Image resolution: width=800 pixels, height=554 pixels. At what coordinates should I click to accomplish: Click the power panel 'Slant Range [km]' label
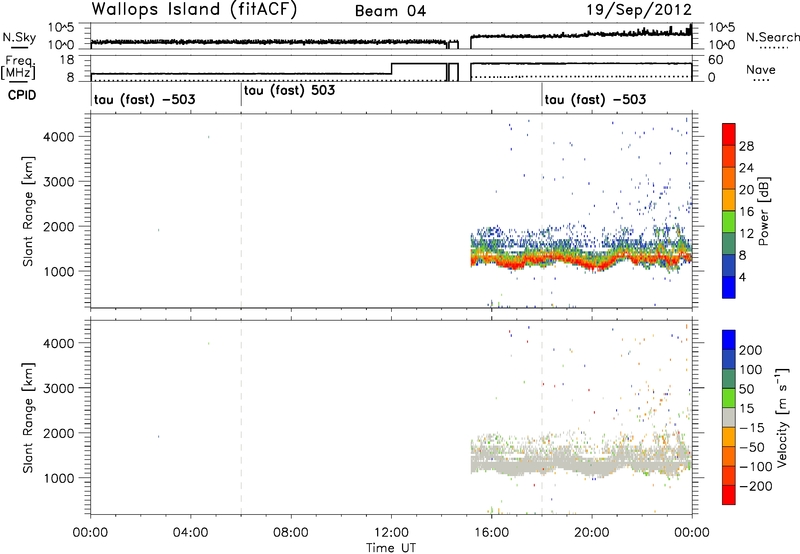pos(28,211)
